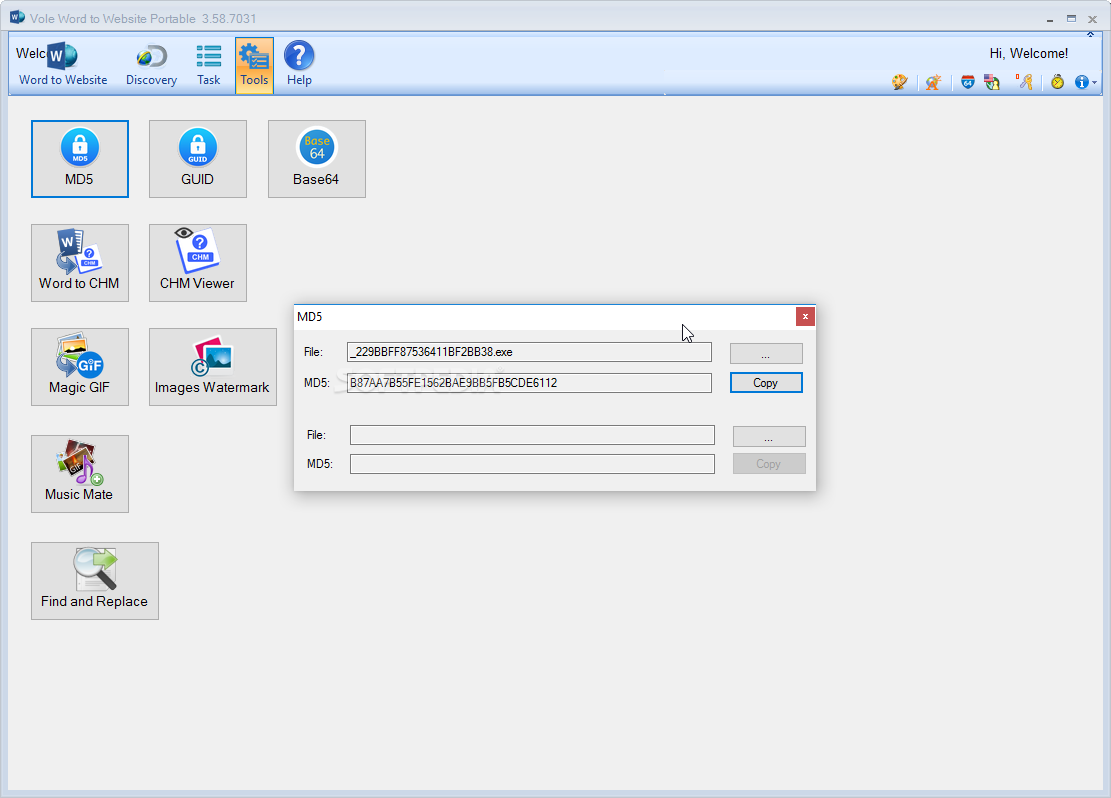Open the Find and Replace tool
This screenshot has height=798, width=1111.
95,581
